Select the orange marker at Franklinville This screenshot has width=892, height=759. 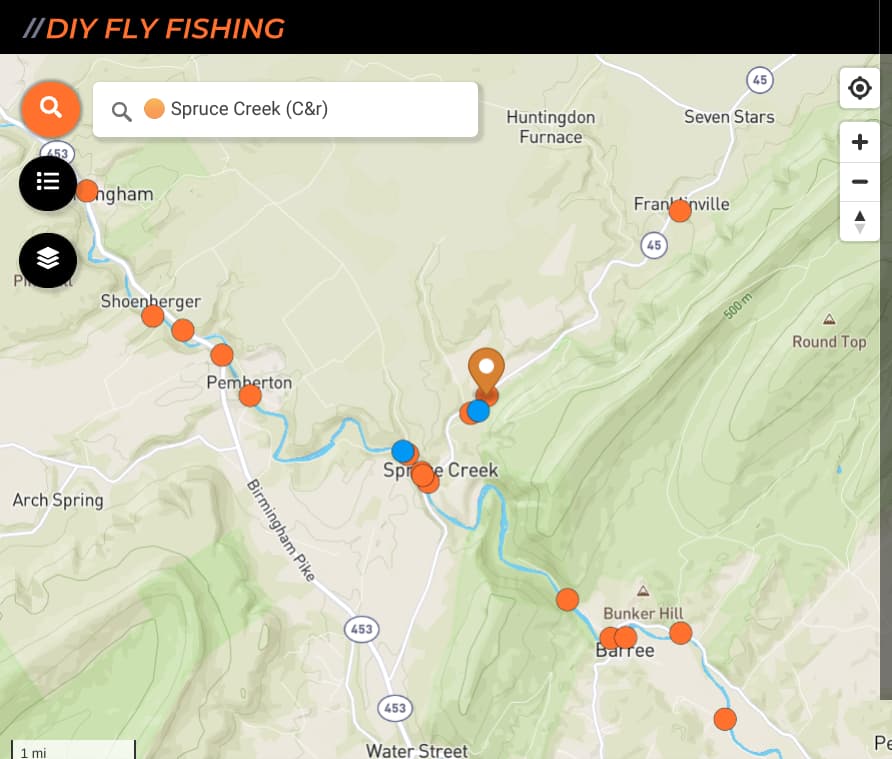(x=680, y=210)
